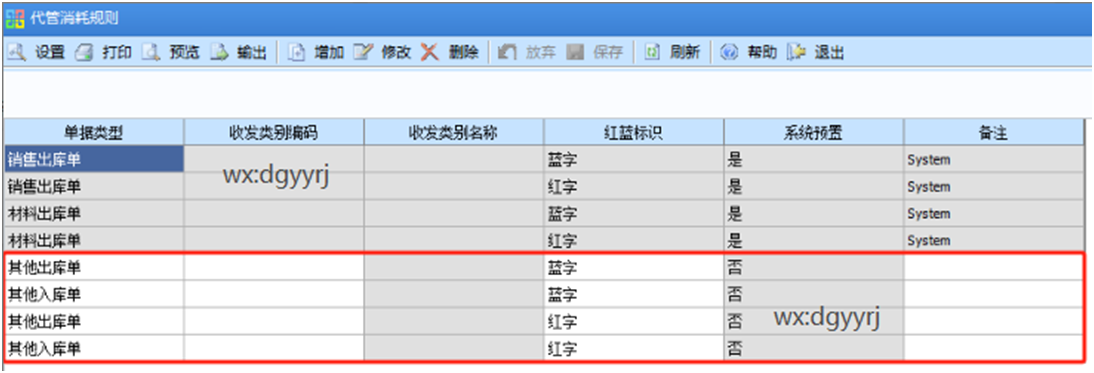This screenshot has height=373, width=1094.
Task: Click 修改 toolbar label
Action: click(396, 52)
